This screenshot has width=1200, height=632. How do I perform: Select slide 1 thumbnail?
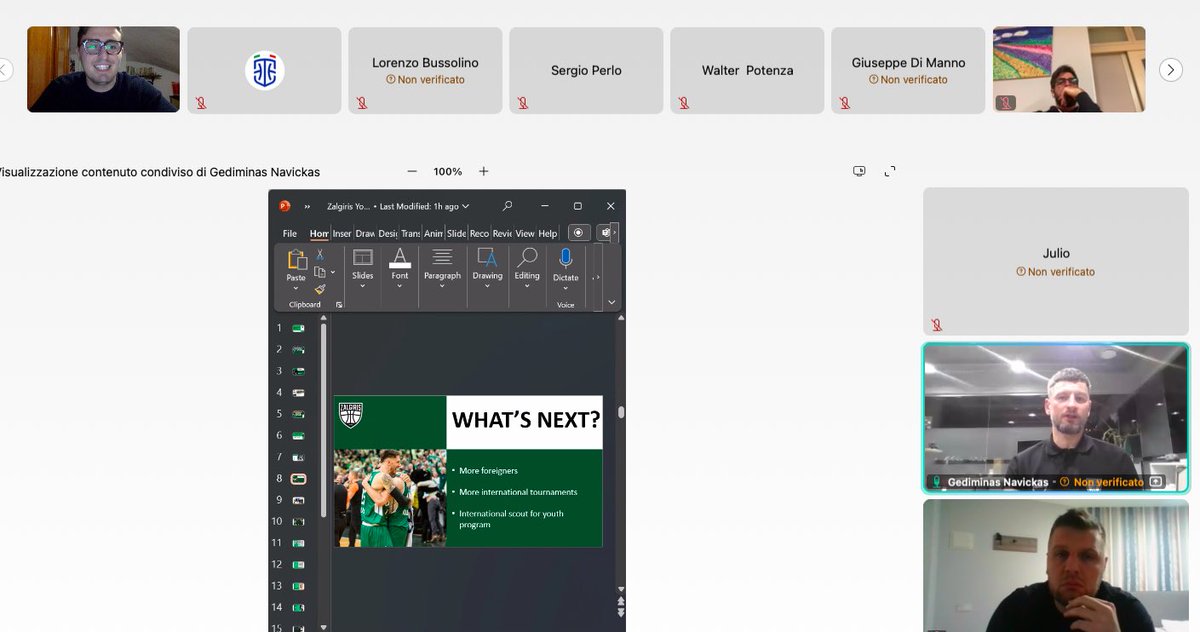click(x=298, y=328)
